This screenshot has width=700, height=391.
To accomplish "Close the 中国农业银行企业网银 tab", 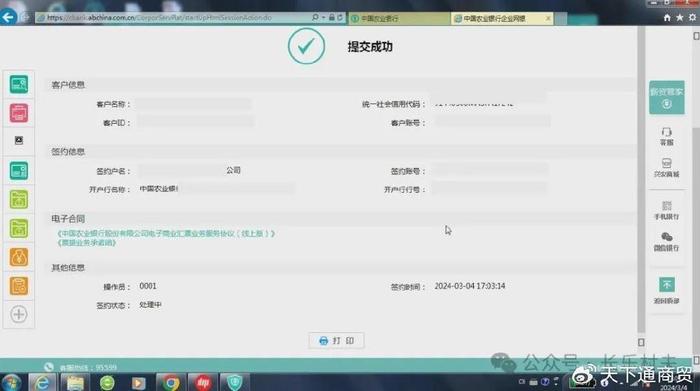I will point(548,18).
